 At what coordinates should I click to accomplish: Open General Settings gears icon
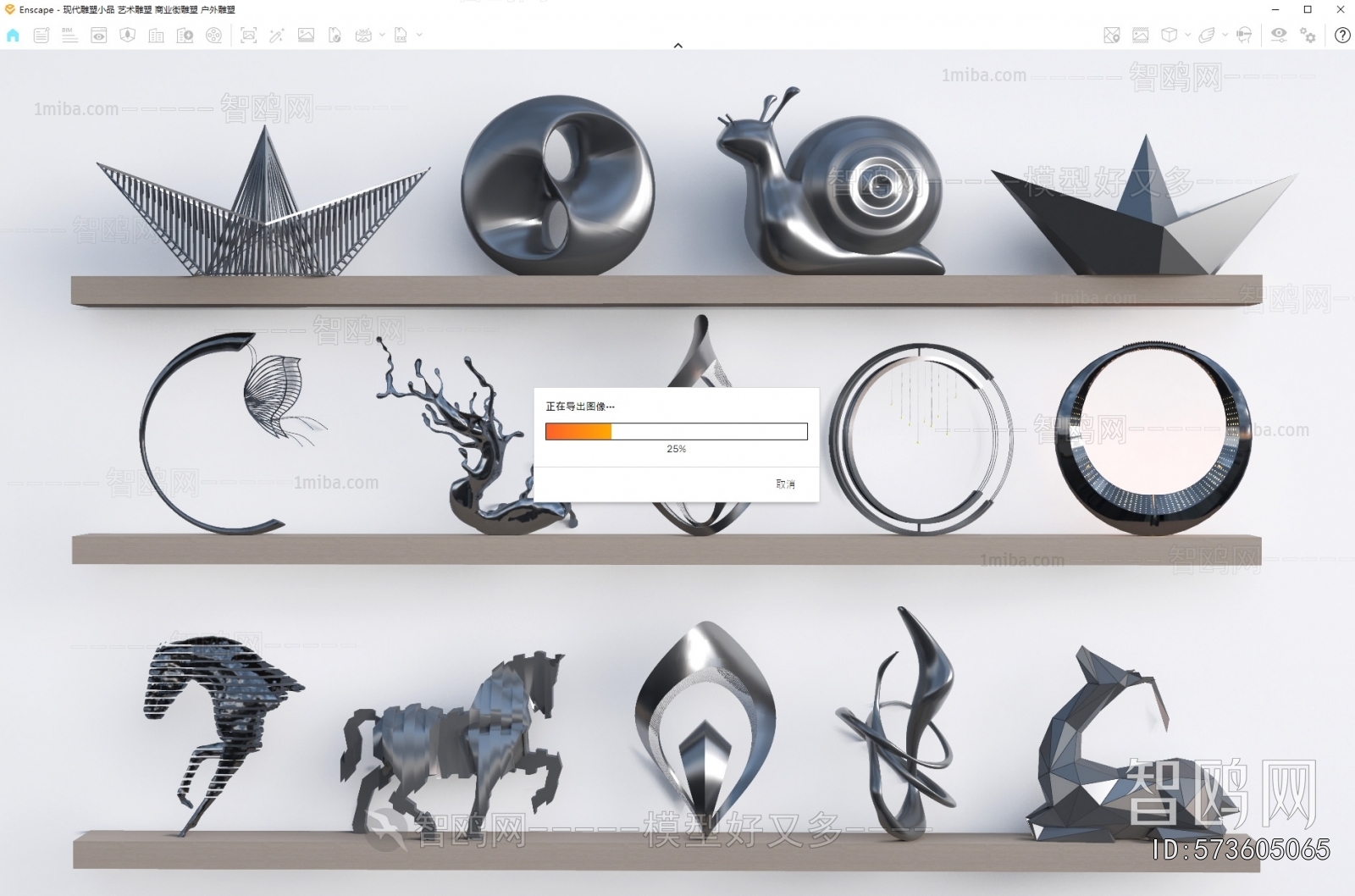(1308, 35)
